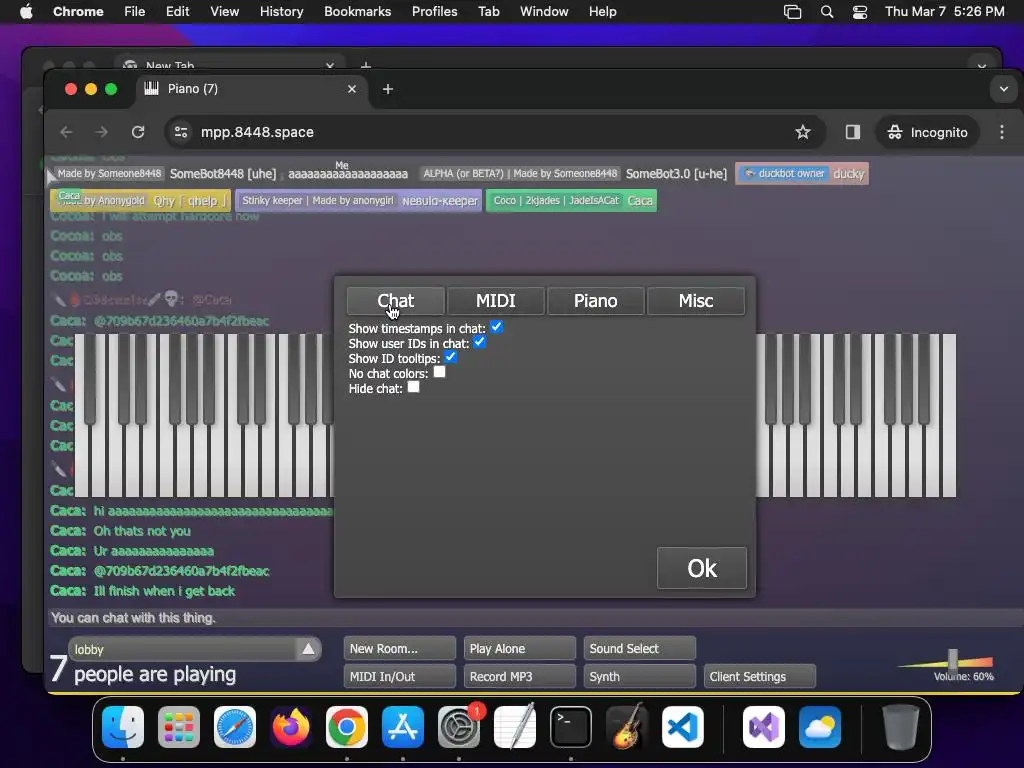
Task: Open the Profiles menu
Action: click(434, 12)
